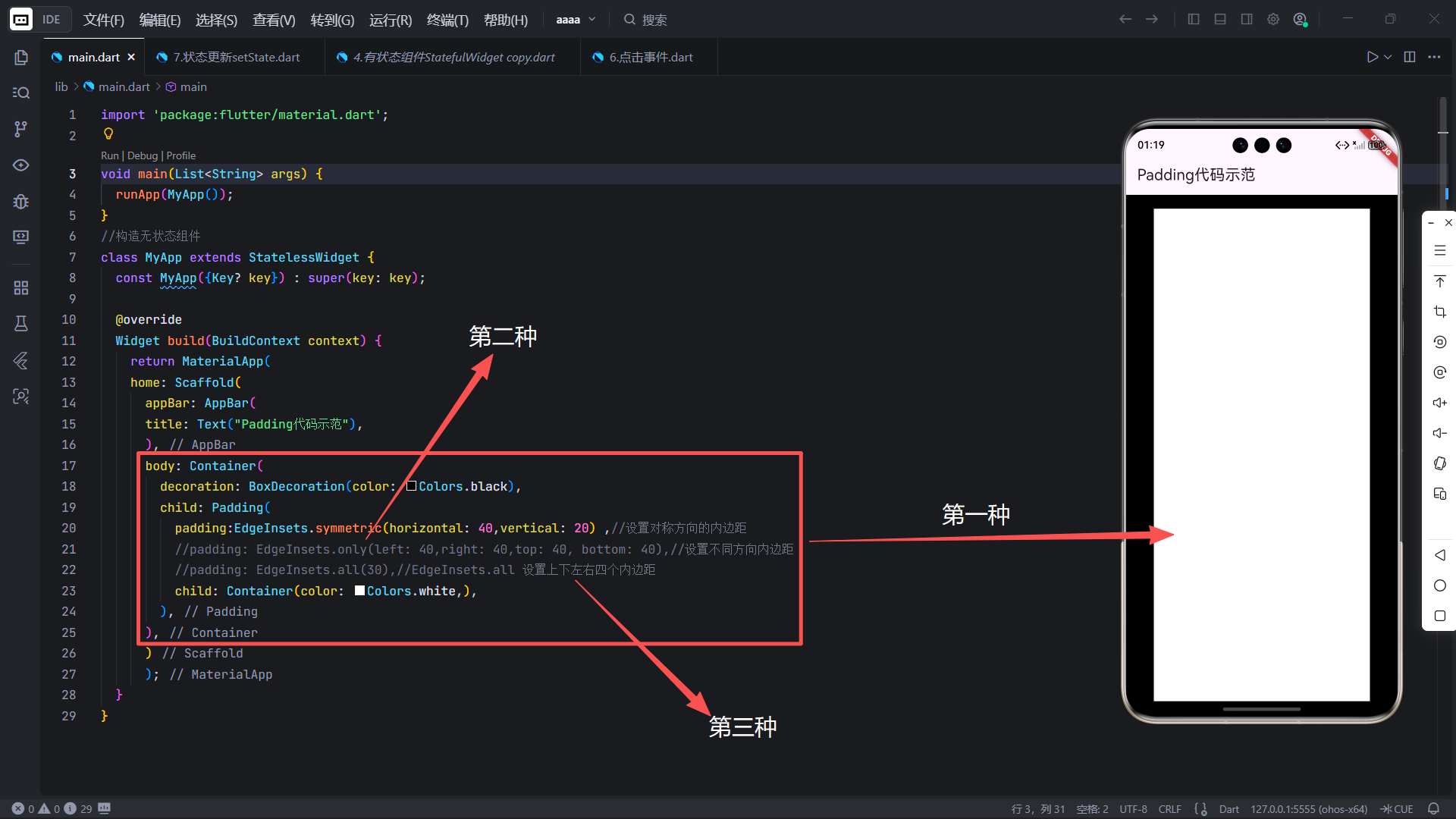Expand the aaaa project dropdown
Viewport: 1456px width, 819px height.
pyautogui.click(x=576, y=20)
